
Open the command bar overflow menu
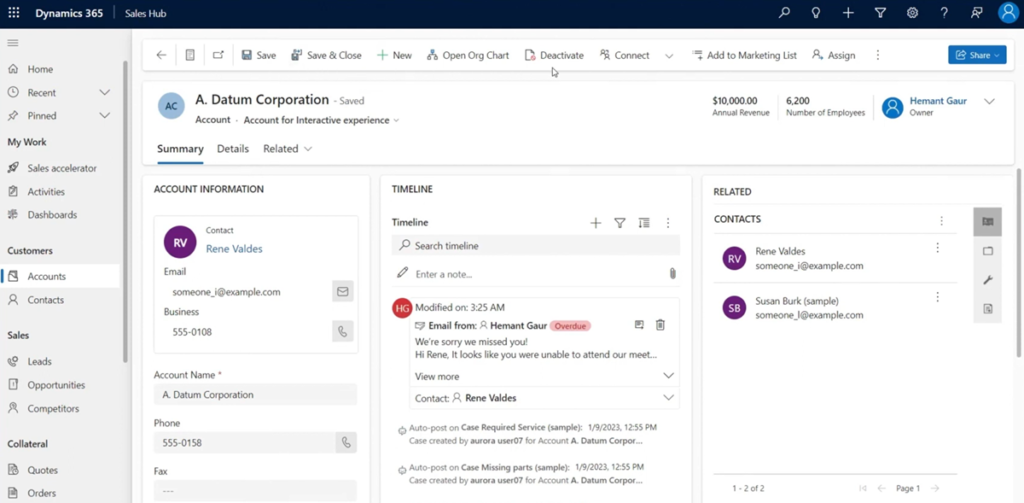coord(878,56)
